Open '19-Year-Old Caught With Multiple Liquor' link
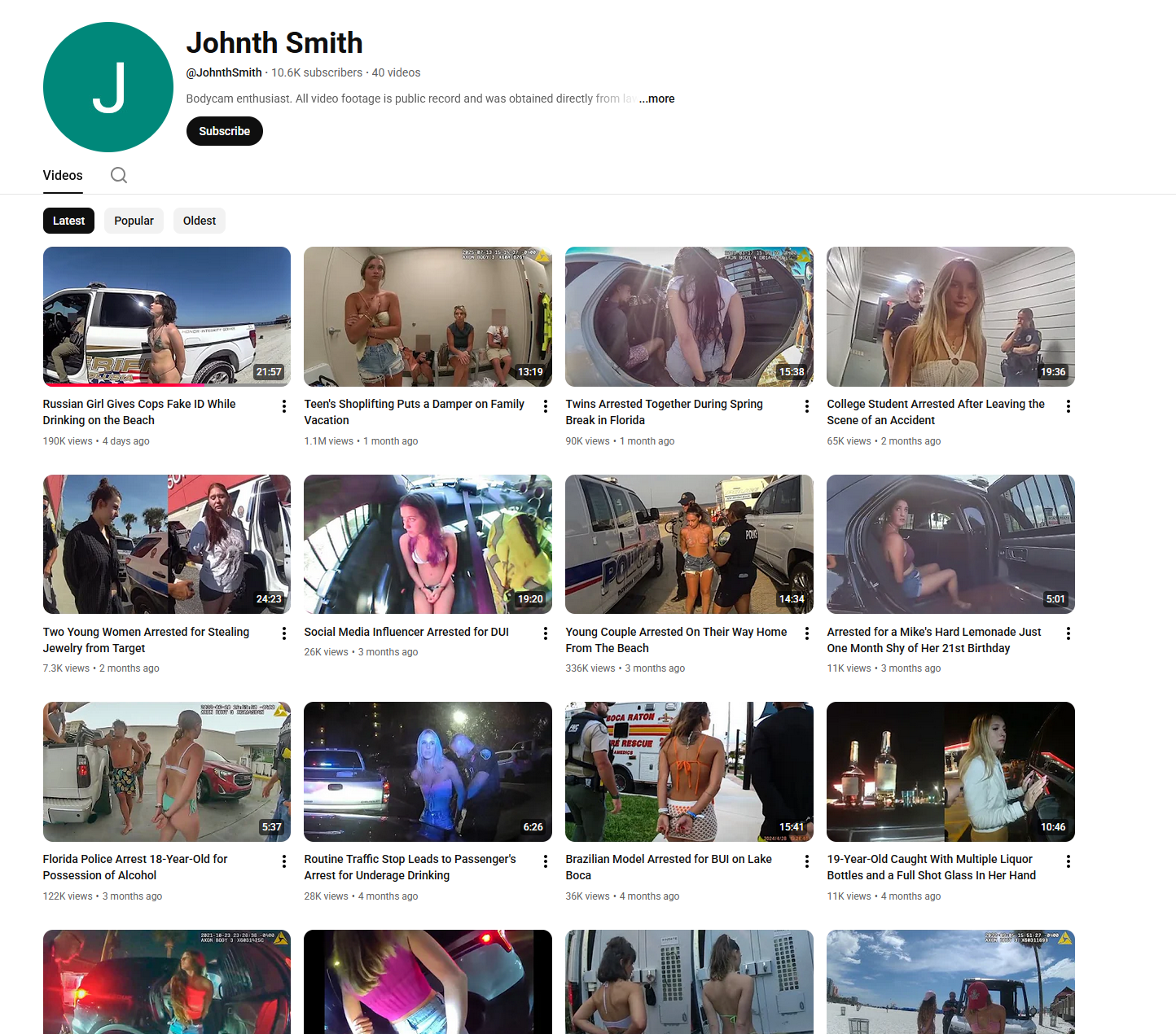The height and width of the screenshot is (1034, 1176). [932, 867]
